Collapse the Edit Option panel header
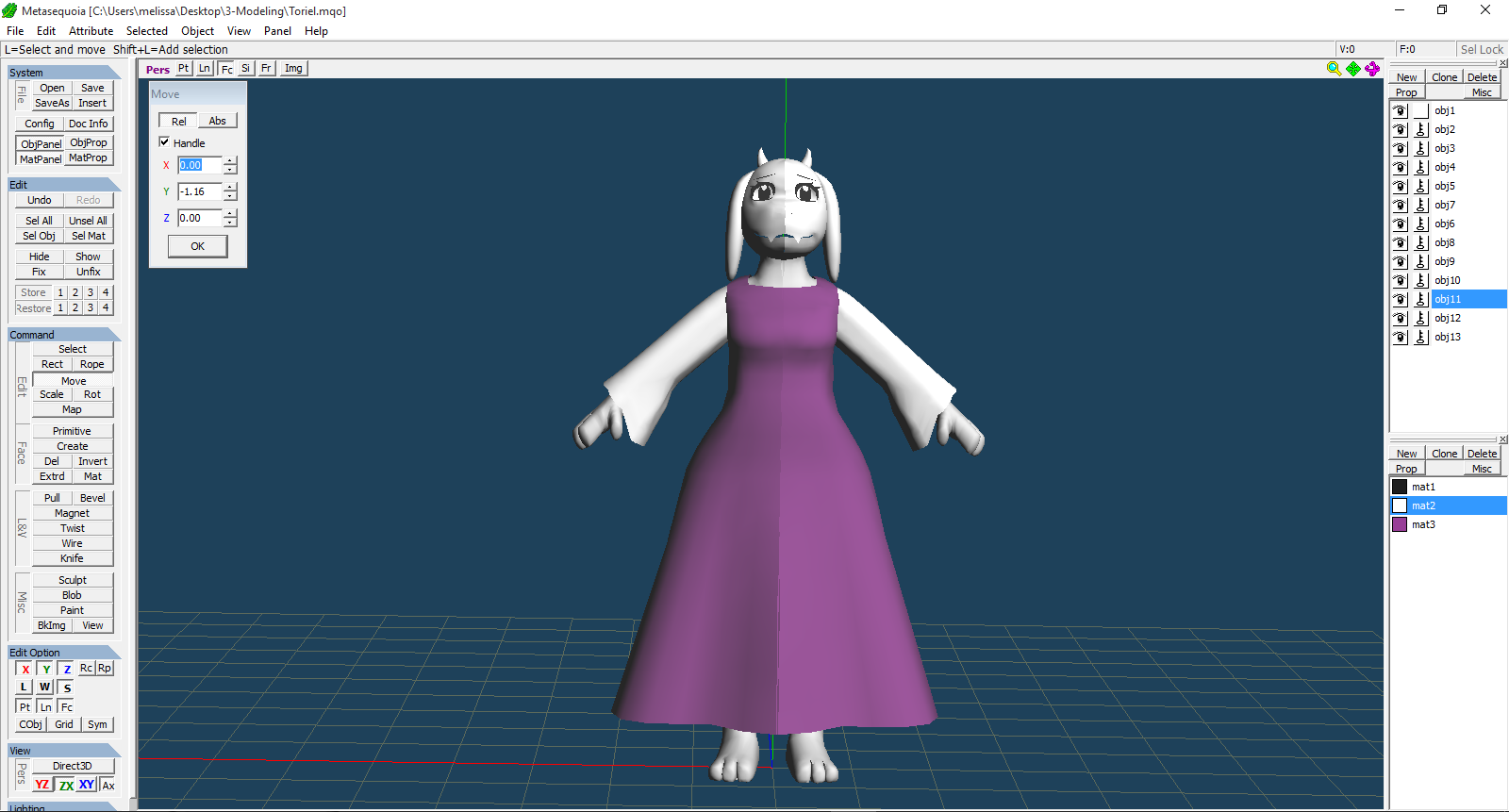Image resolution: width=1509 pixels, height=812 pixels. [64, 653]
